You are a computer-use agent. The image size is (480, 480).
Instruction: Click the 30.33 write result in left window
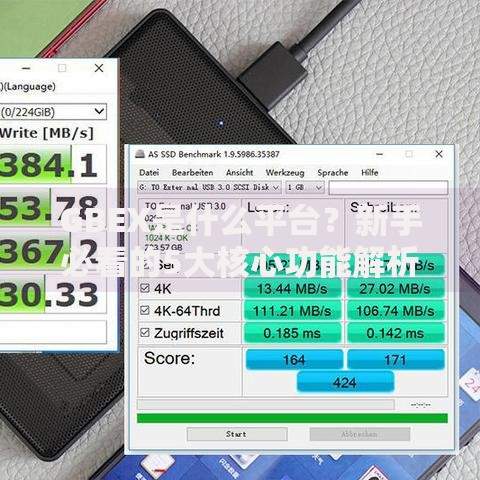click(x=53, y=294)
